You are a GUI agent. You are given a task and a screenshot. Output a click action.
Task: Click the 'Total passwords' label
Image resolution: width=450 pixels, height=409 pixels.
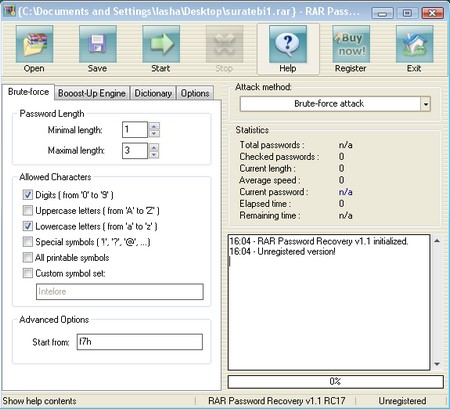(272, 145)
